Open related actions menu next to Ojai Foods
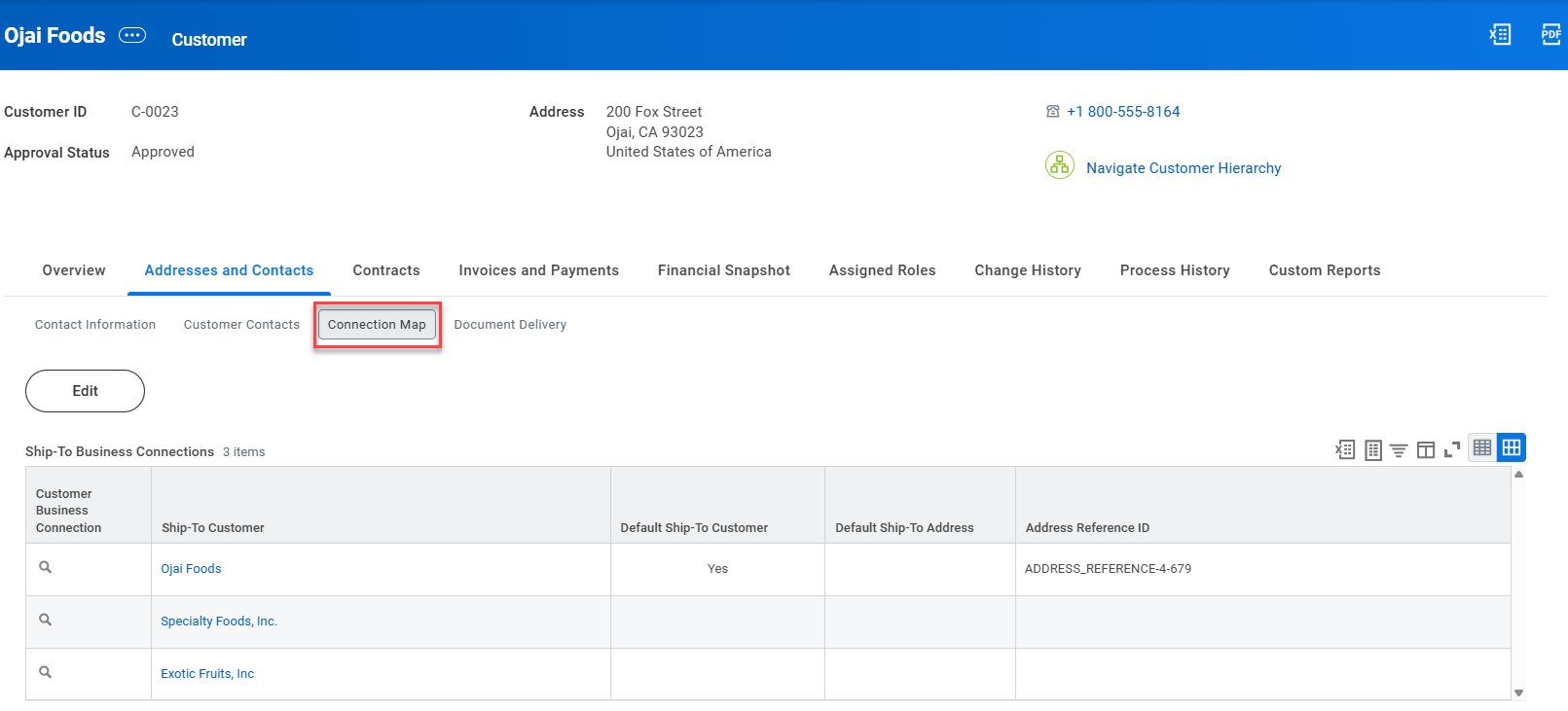1568x711 pixels. [132, 35]
